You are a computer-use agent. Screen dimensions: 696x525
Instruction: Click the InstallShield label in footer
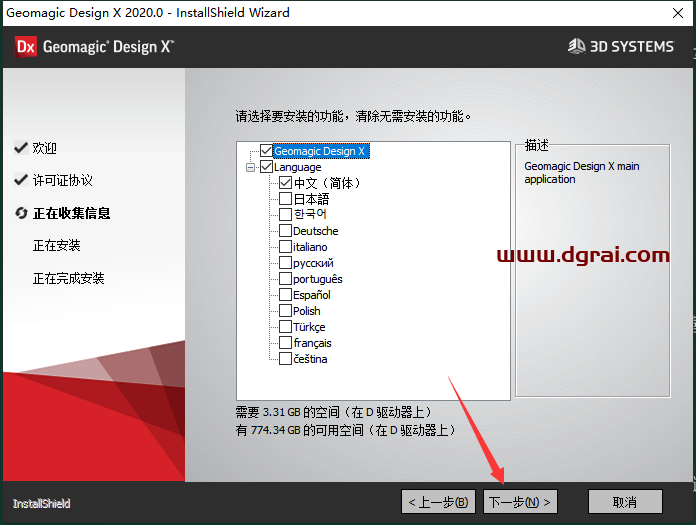pyautogui.click(x=41, y=504)
